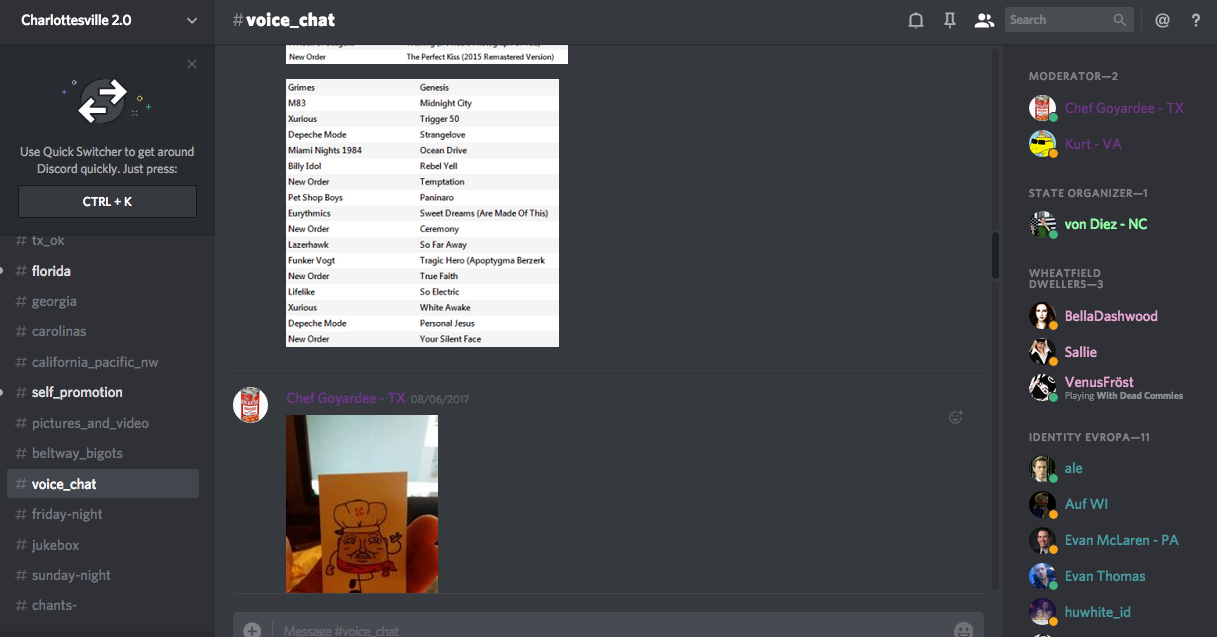1217x637 pixels.
Task: Open the help question mark icon
Action: coord(1195,20)
